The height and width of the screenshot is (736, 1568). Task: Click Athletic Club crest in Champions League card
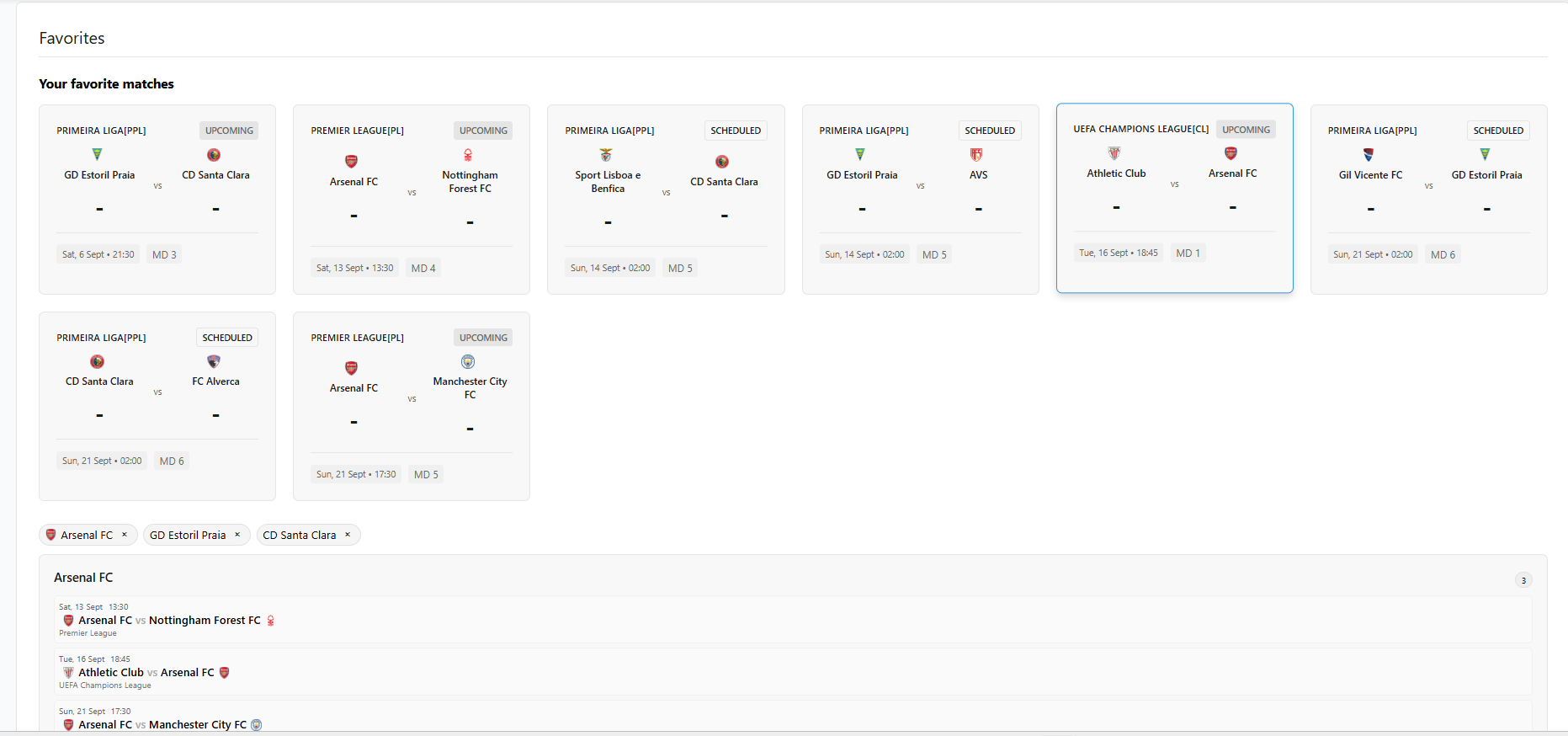click(1114, 153)
